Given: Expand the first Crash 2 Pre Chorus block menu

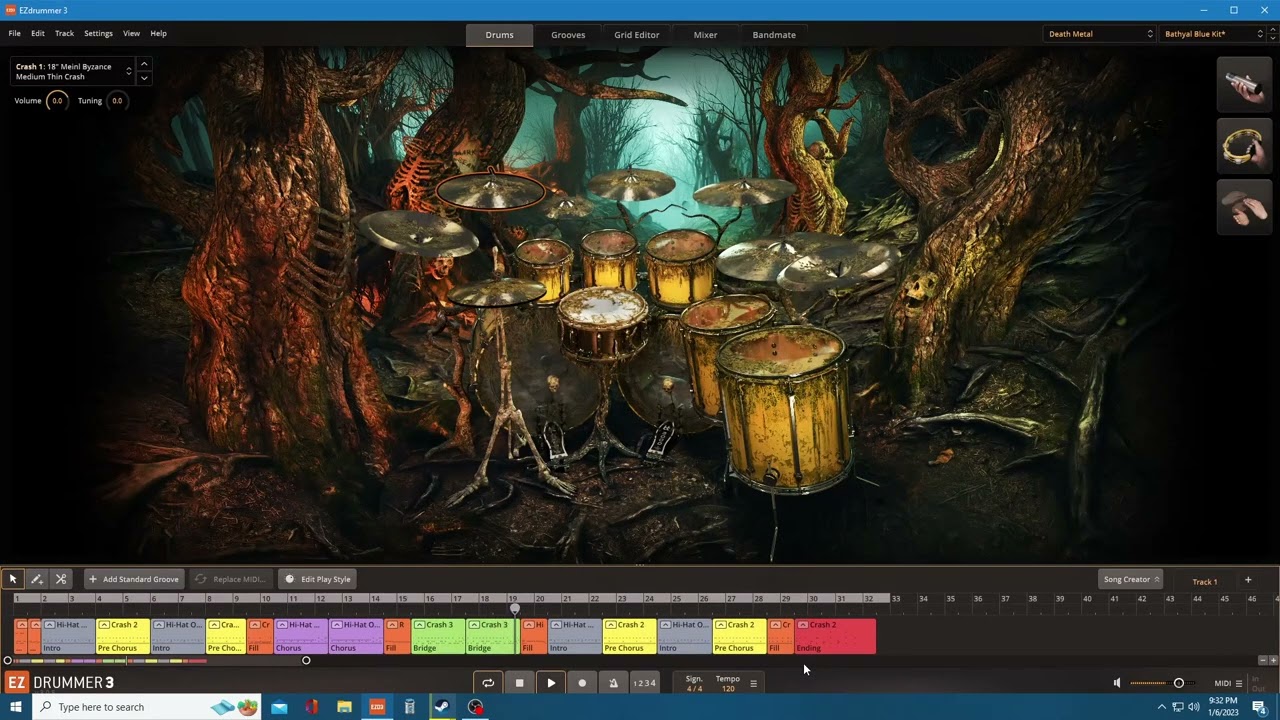Looking at the screenshot, I should (x=104, y=625).
